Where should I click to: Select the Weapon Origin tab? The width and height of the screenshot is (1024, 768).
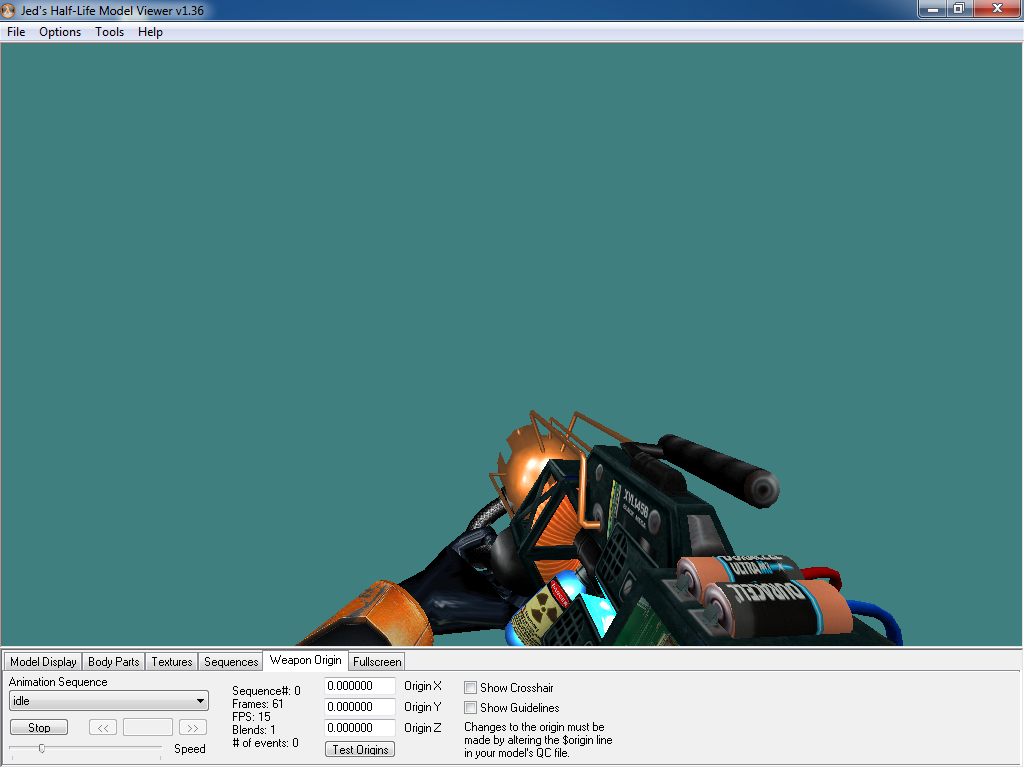pyautogui.click(x=306, y=660)
